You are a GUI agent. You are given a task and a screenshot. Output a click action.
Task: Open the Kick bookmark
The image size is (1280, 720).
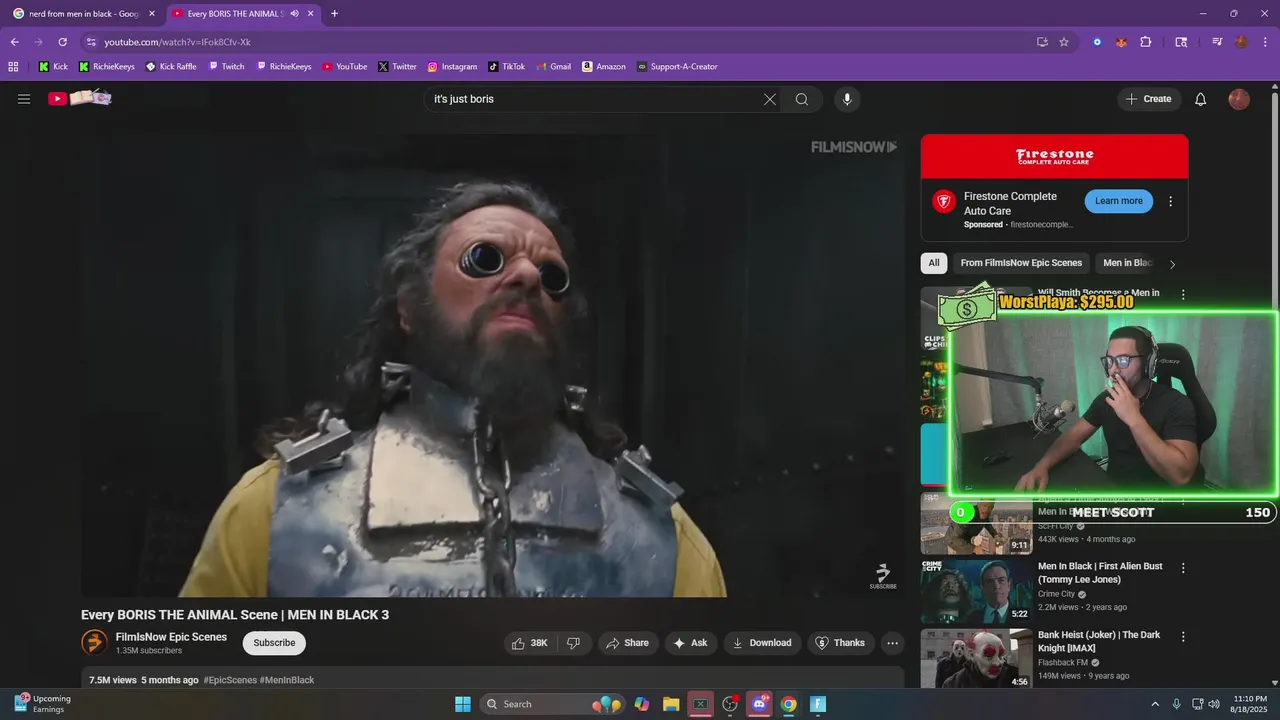tap(53, 67)
